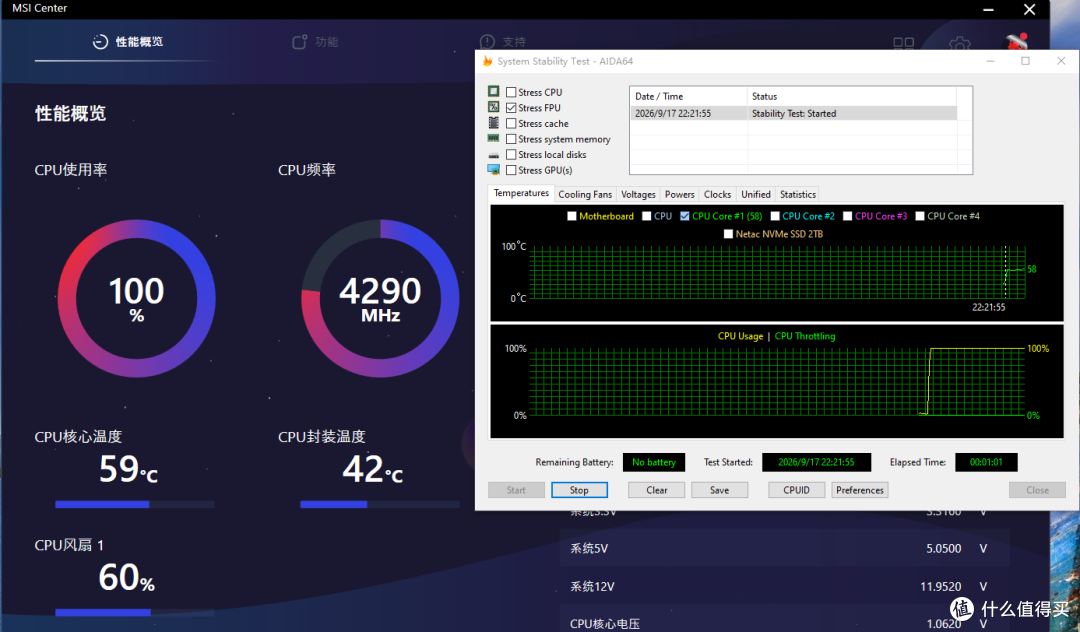Image resolution: width=1080 pixels, height=632 pixels.
Task: Toggle the CPU Core #4 checkbox
Action: [920, 216]
